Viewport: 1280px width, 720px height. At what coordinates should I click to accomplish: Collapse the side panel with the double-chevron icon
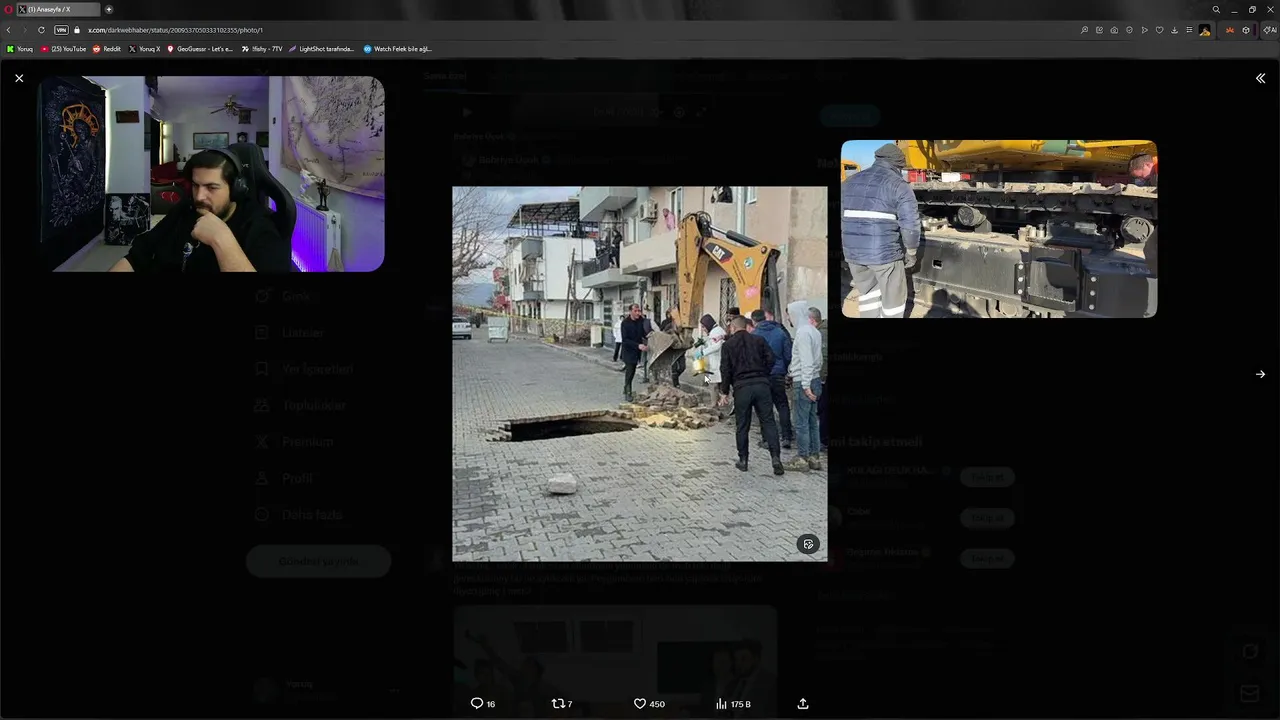1260,78
